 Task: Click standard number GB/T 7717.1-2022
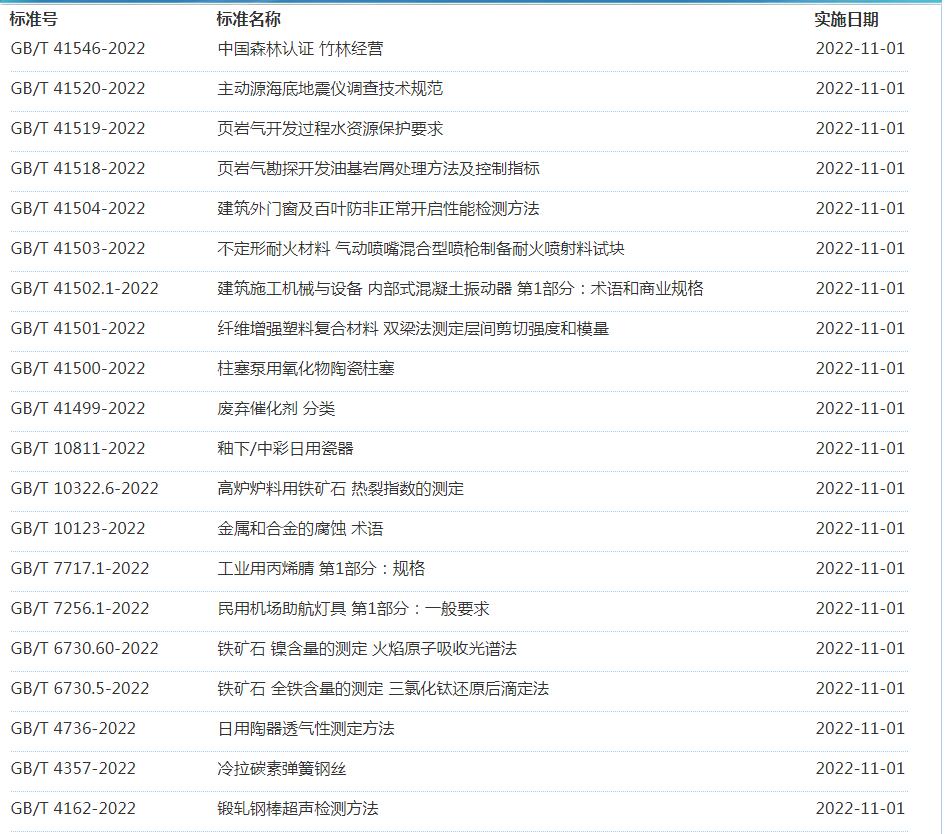pos(79,568)
